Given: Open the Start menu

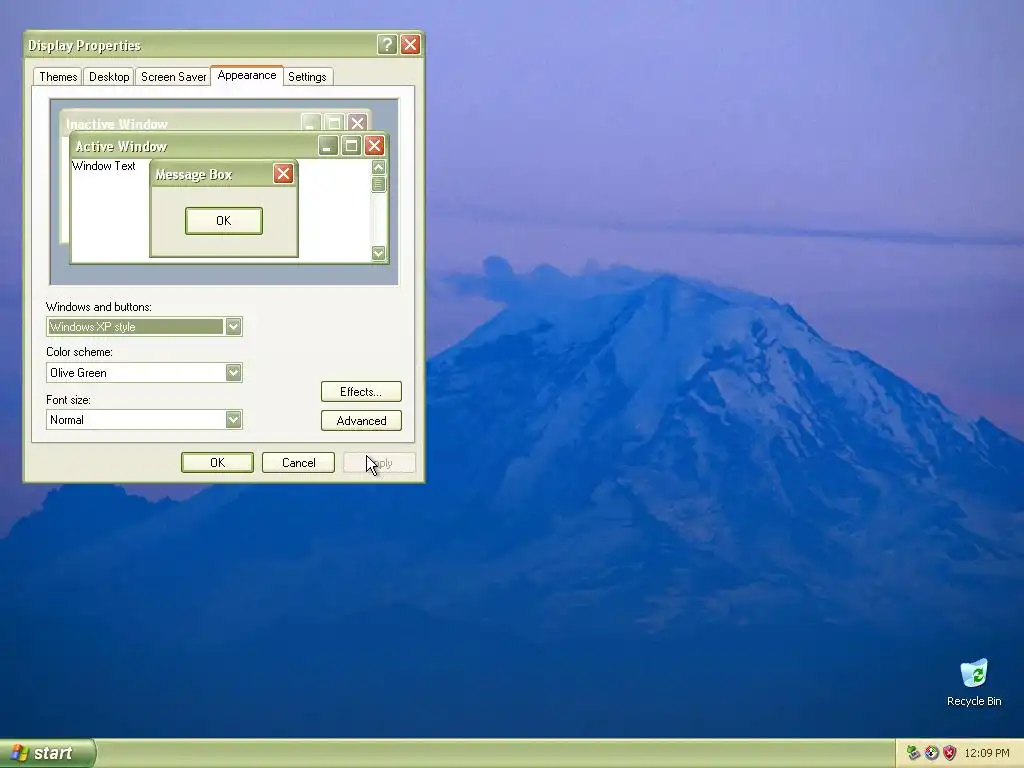Looking at the screenshot, I should 48,753.
